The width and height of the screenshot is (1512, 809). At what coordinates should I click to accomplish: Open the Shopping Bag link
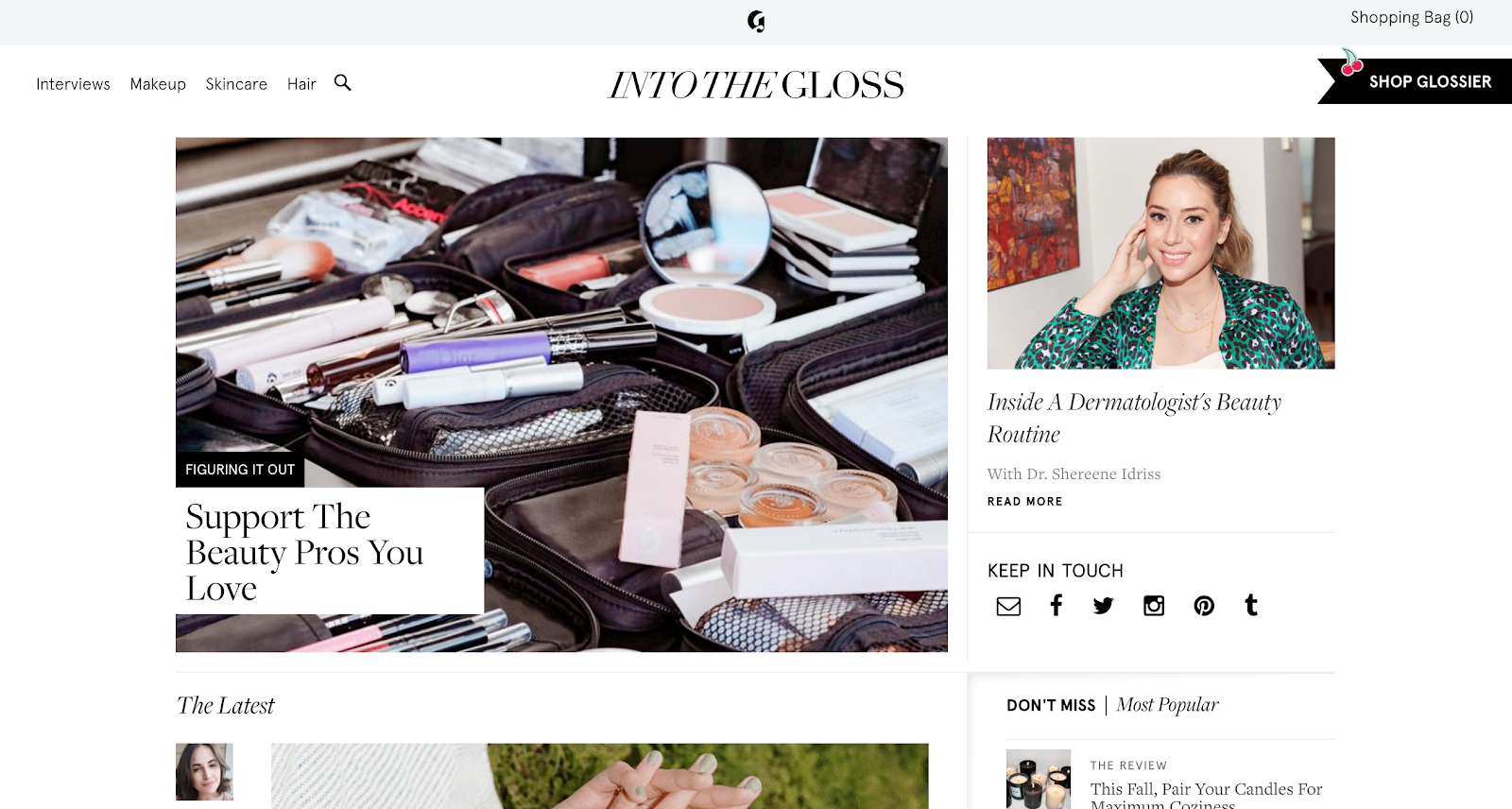pyautogui.click(x=1412, y=17)
